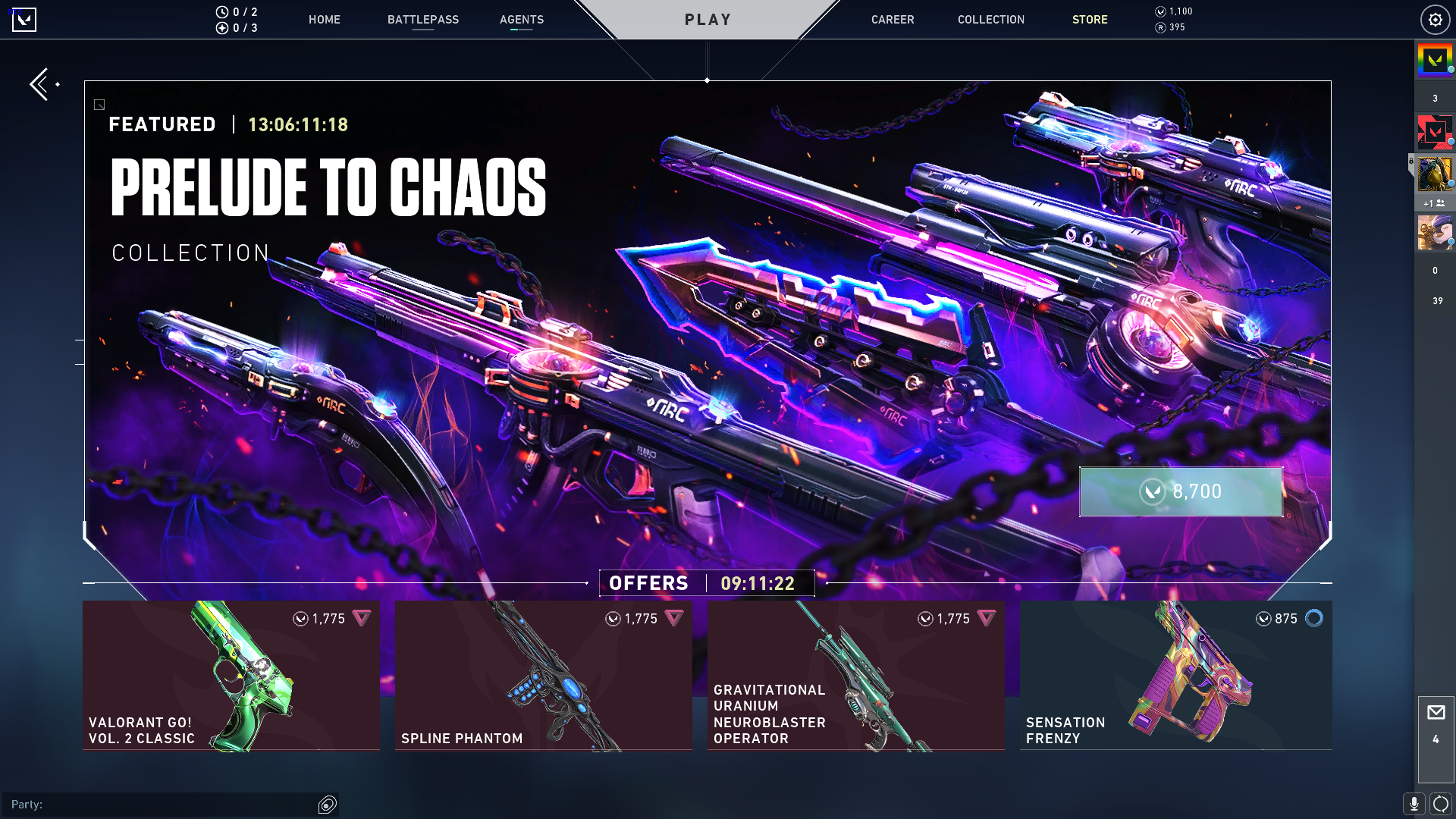This screenshot has height=819, width=1456.
Task: Select the red Valorant friend avatar
Action: click(x=1435, y=132)
